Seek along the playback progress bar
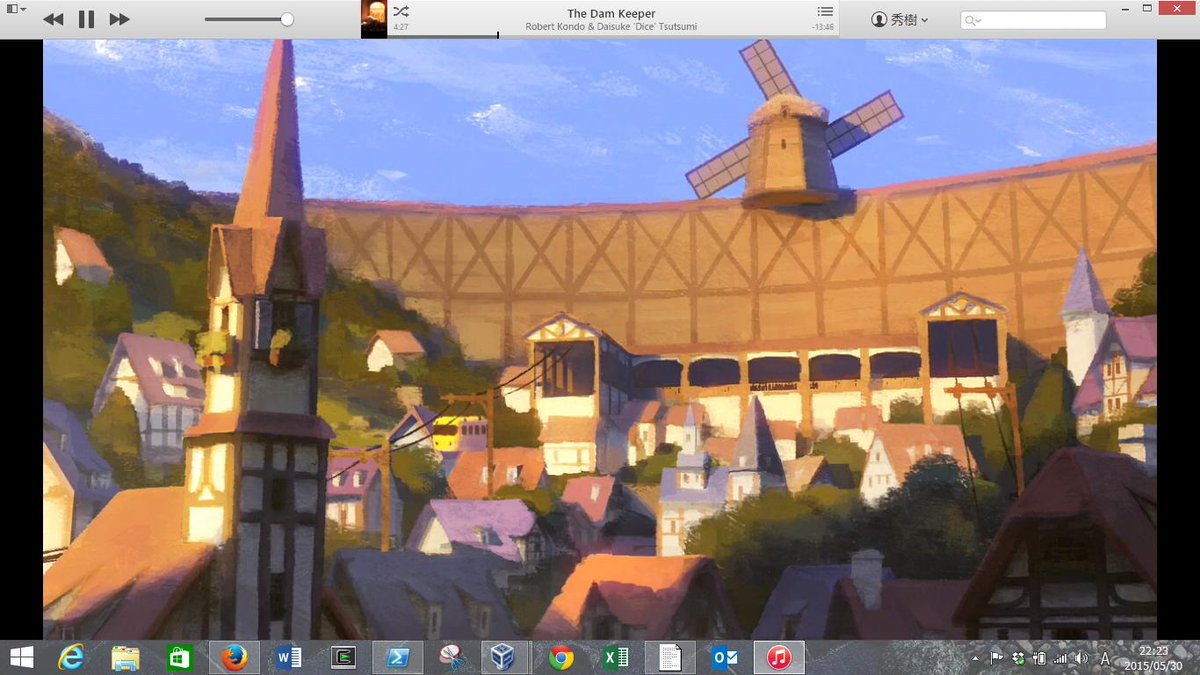Screen dimensions: 1200x675 point(611,36)
